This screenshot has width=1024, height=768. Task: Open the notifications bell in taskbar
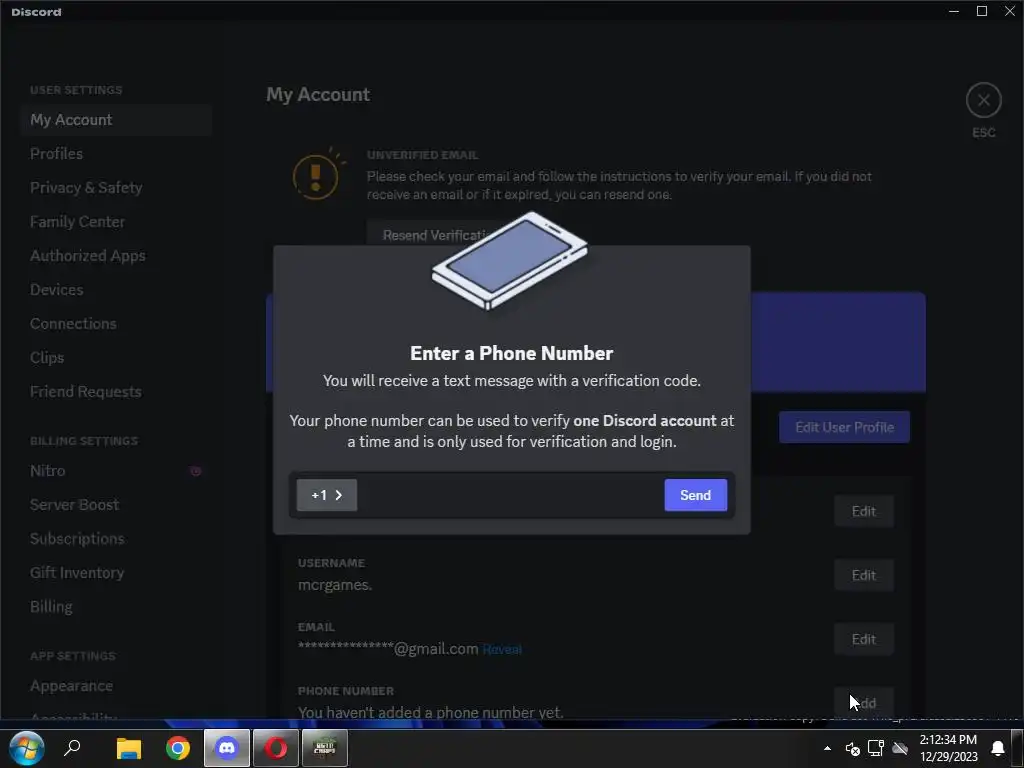998,748
